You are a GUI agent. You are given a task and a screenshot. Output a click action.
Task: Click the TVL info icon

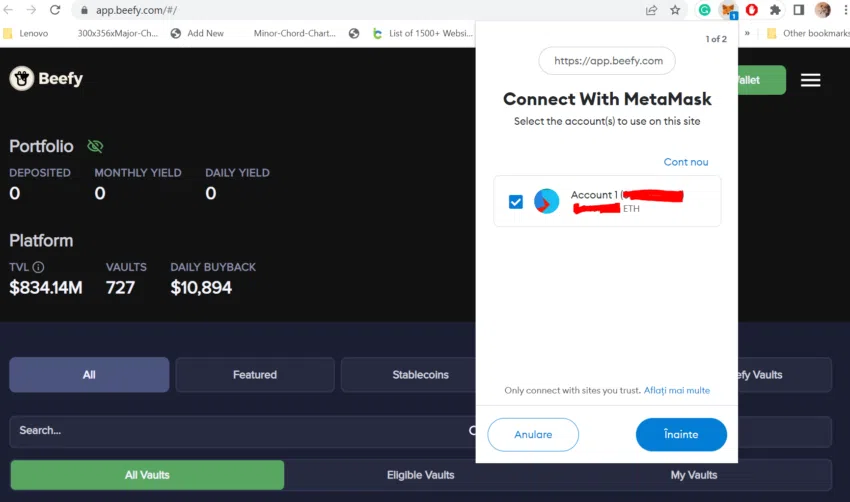[38, 267]
